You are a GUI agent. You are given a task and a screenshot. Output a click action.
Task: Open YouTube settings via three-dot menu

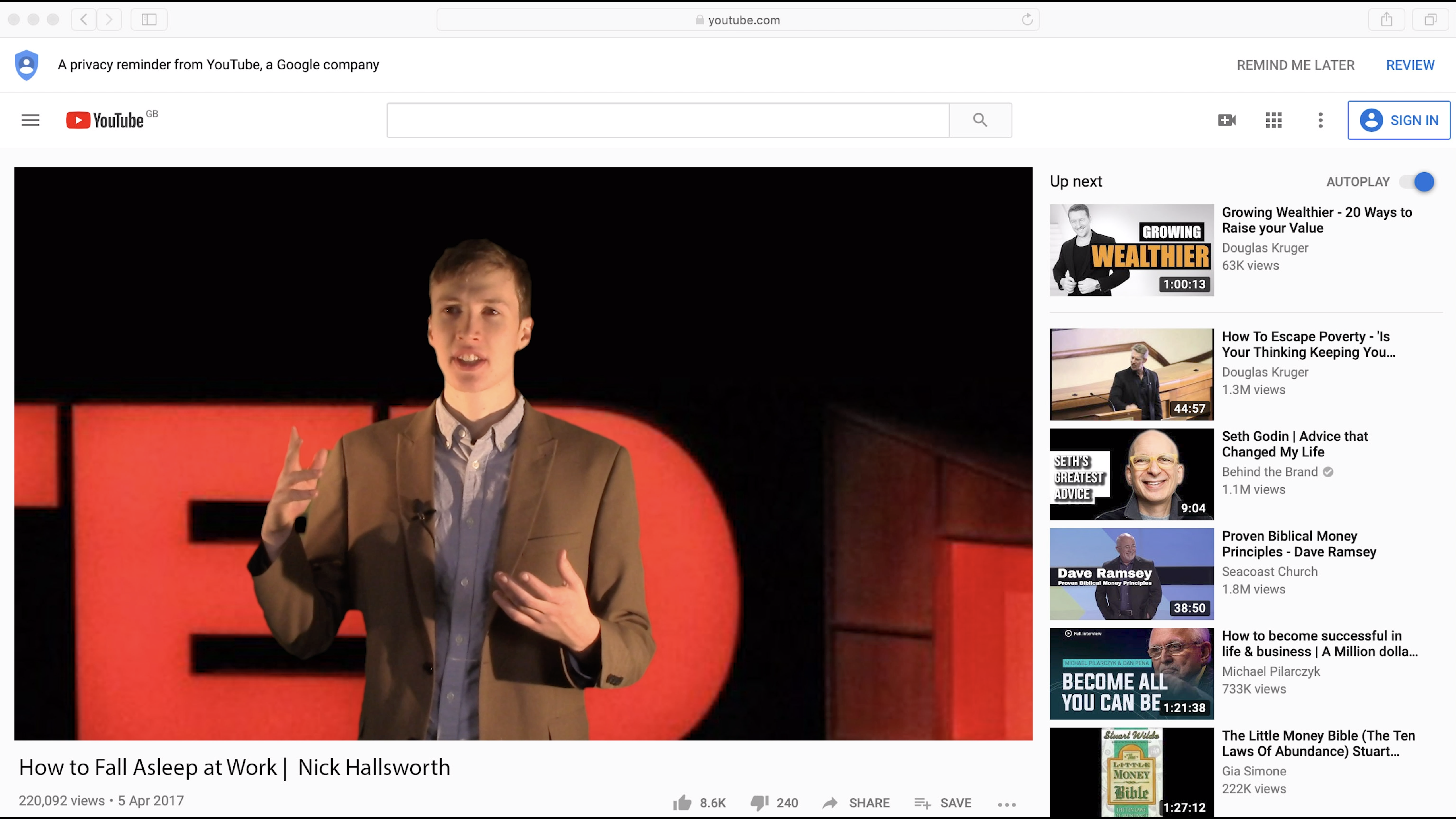(1320, 120)
